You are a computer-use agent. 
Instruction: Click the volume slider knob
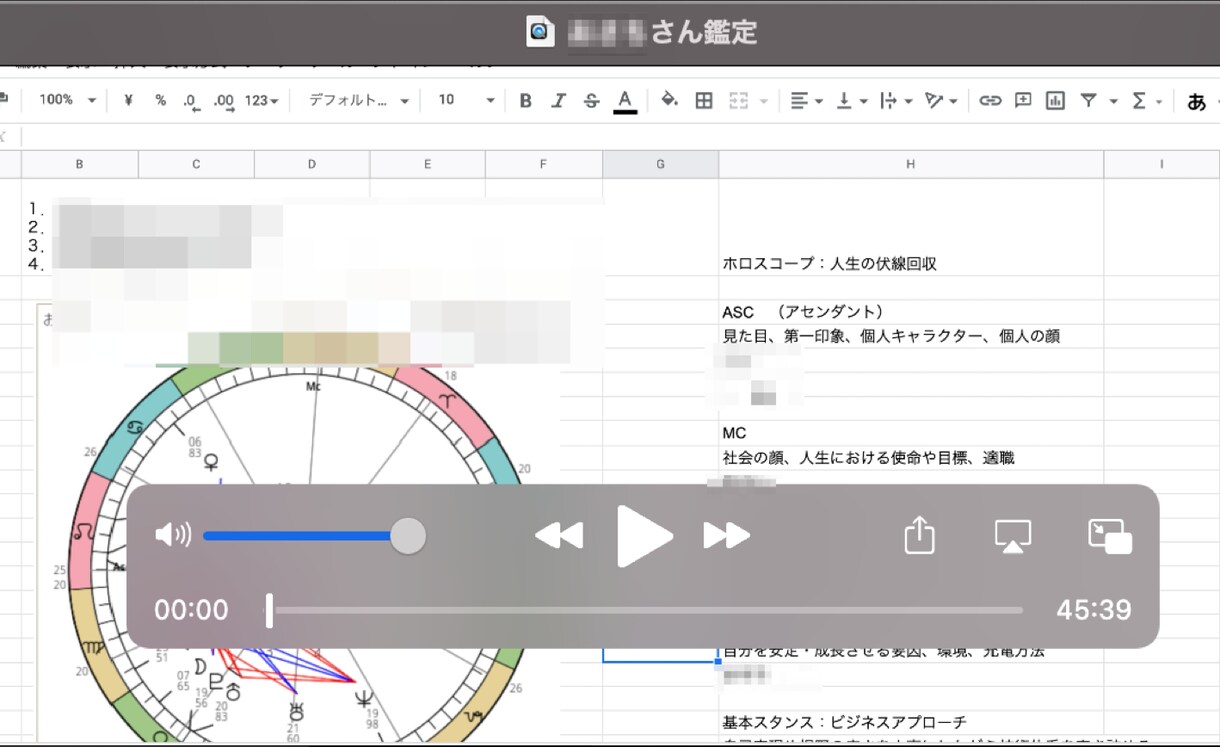(x=407, y=535)
